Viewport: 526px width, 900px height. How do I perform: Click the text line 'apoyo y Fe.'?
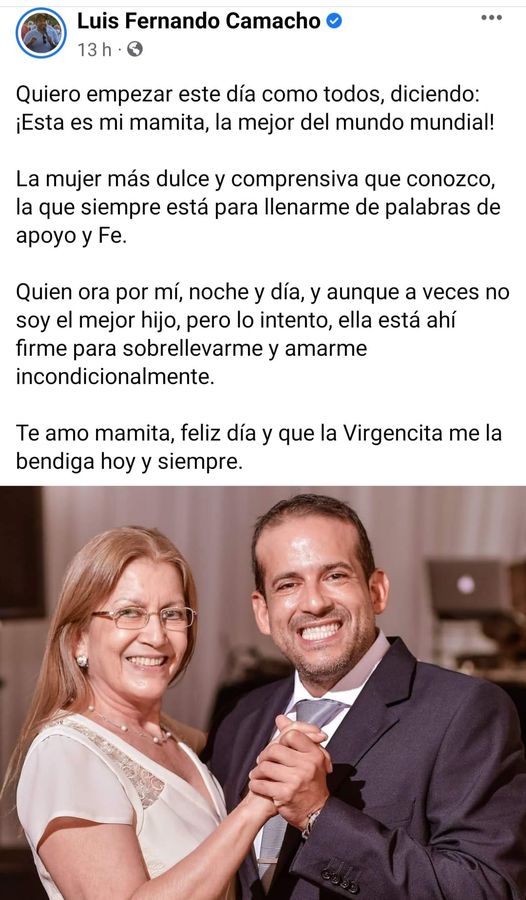71,237
